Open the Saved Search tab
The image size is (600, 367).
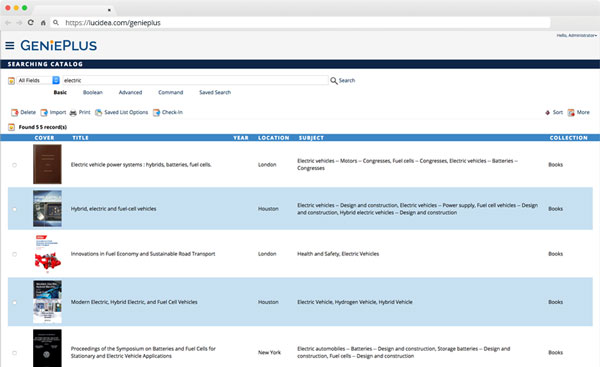[215, 92]
